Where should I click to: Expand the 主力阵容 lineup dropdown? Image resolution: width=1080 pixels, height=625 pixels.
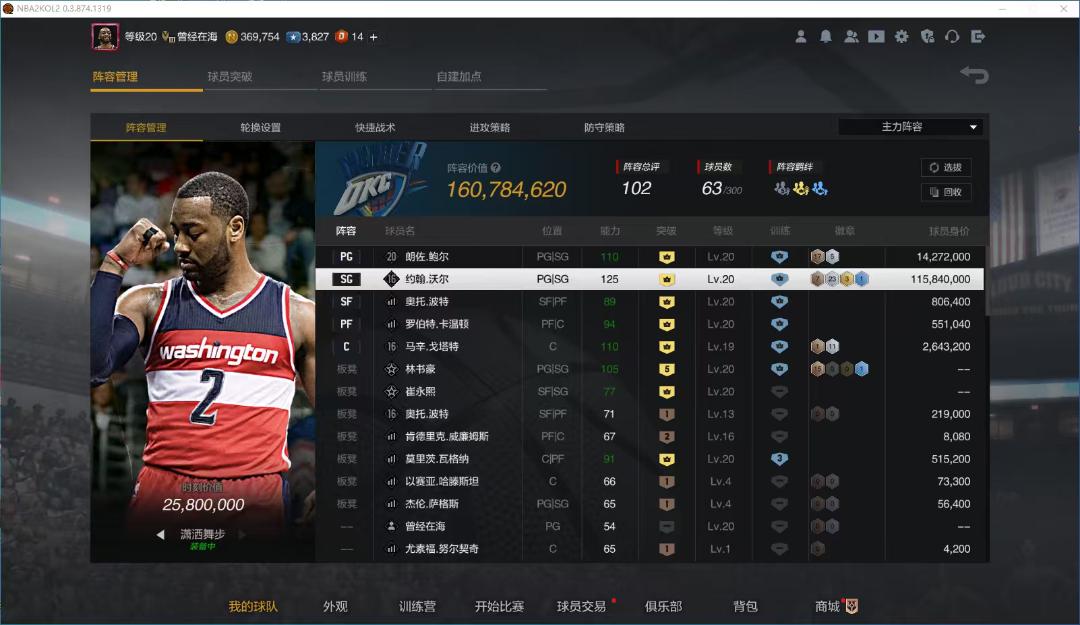point(911,127)
